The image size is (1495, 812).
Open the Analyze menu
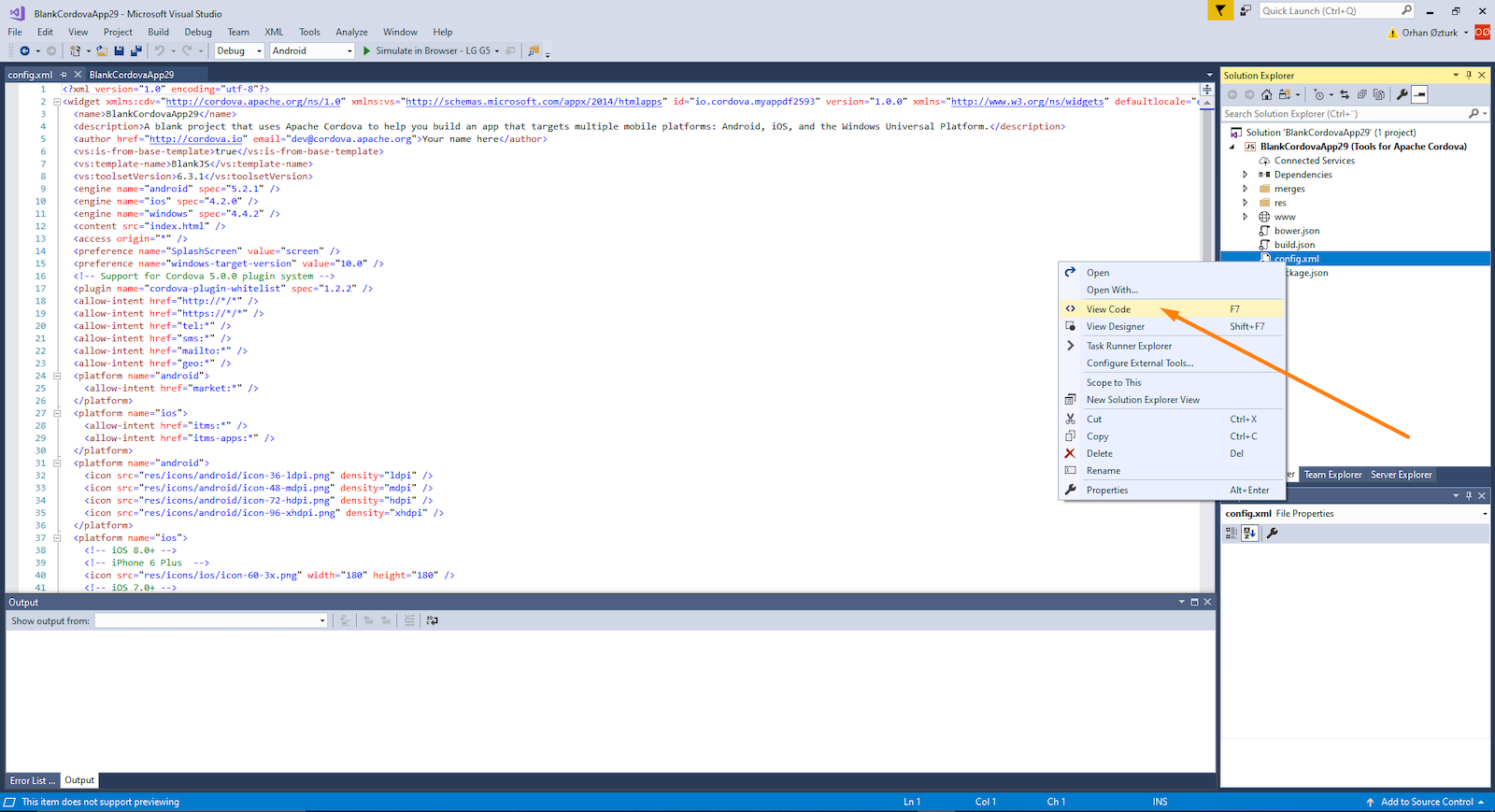tap(351, 32)
